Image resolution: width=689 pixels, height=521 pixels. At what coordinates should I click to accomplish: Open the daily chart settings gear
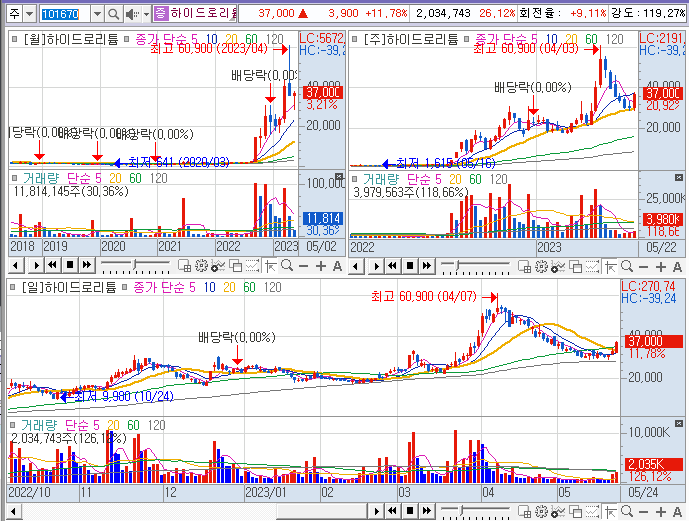coord(541,512)
